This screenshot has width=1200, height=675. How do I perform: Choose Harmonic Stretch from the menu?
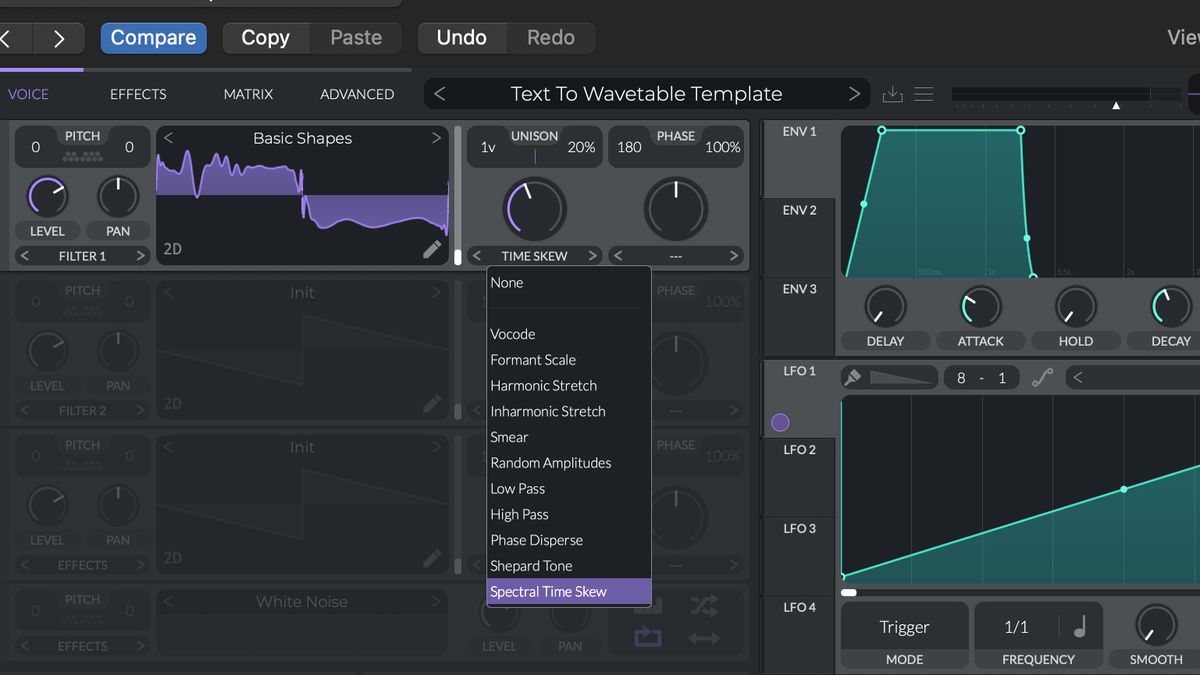tap(569, 386)
